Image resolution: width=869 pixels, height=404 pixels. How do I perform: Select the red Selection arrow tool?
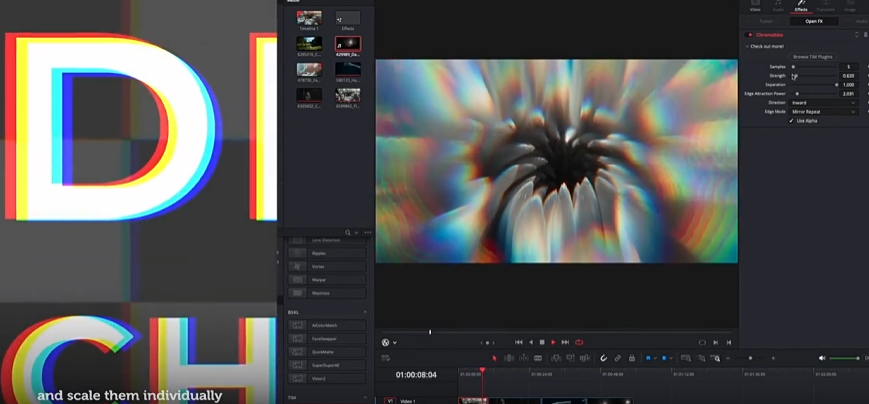pos(494,358)
